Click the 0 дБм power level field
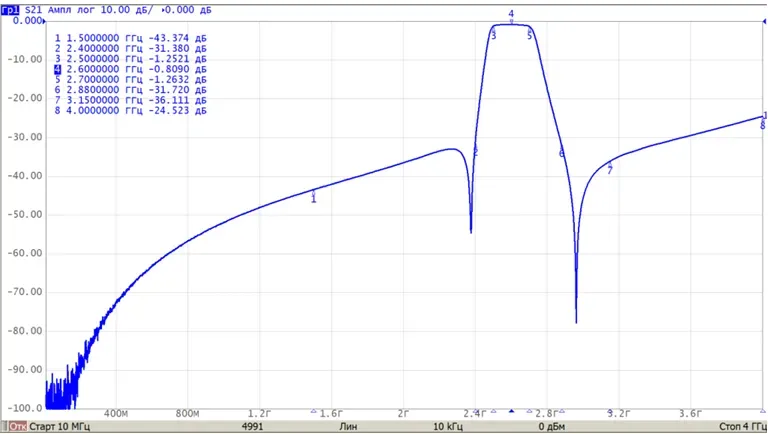768x434 pixels. [552, 427]
